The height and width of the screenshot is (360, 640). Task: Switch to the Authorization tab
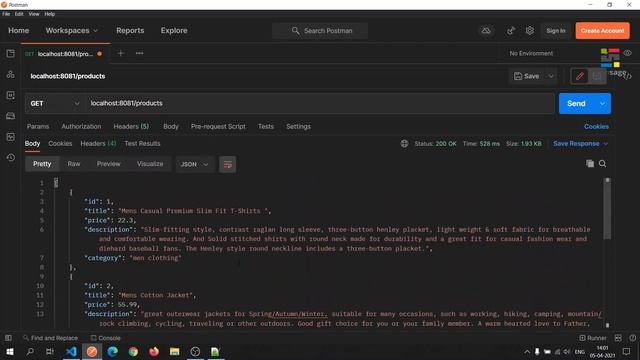pos(81,127)
